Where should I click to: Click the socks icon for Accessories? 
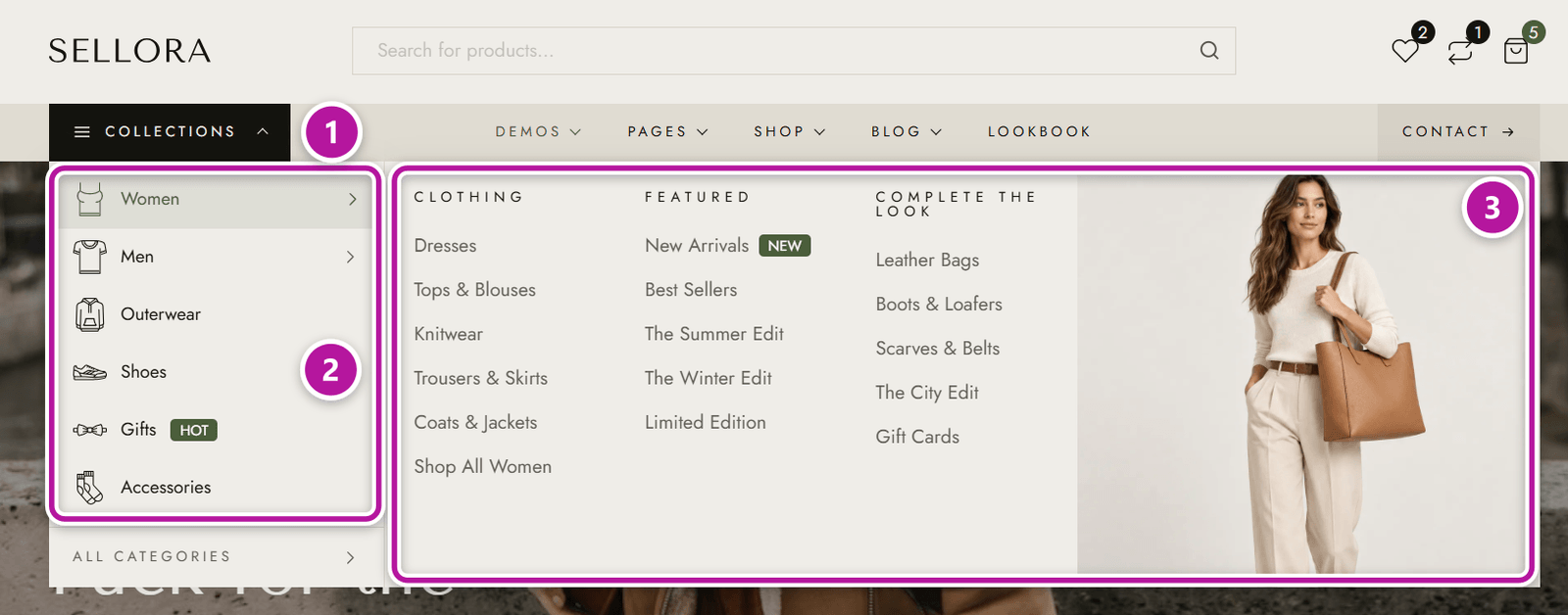[90, 487]
